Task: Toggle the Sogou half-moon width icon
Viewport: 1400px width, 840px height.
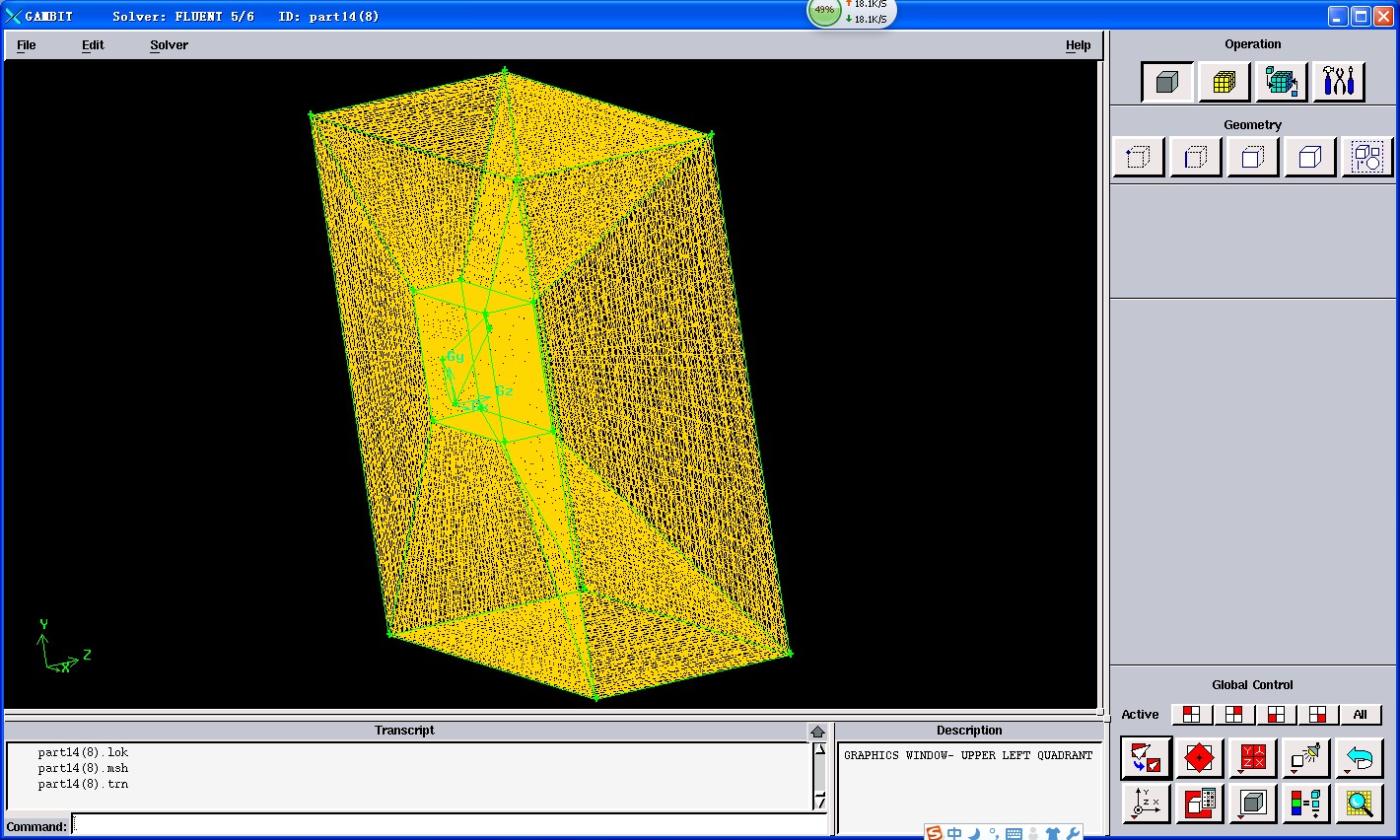Action: (974, 834)
